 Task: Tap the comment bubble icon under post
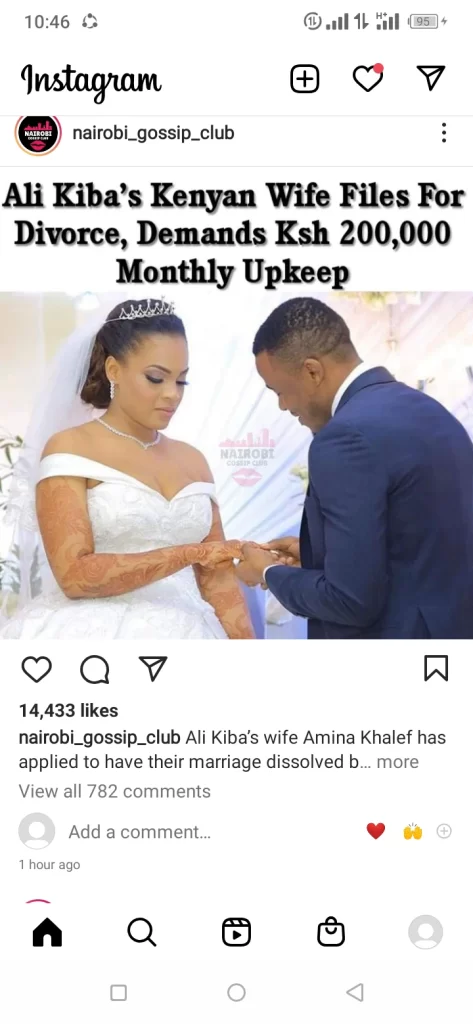click(95, 669)
